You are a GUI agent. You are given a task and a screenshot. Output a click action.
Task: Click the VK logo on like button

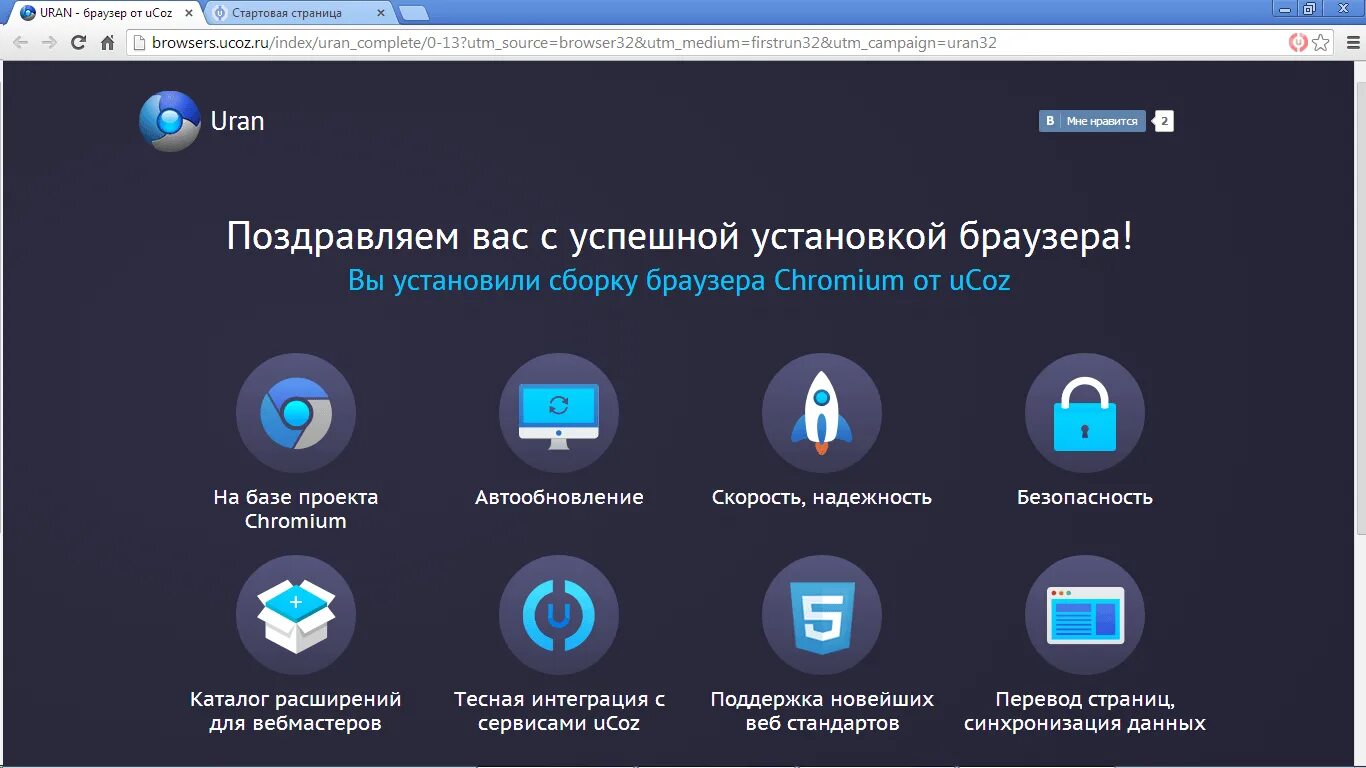tap(1050, 121)
